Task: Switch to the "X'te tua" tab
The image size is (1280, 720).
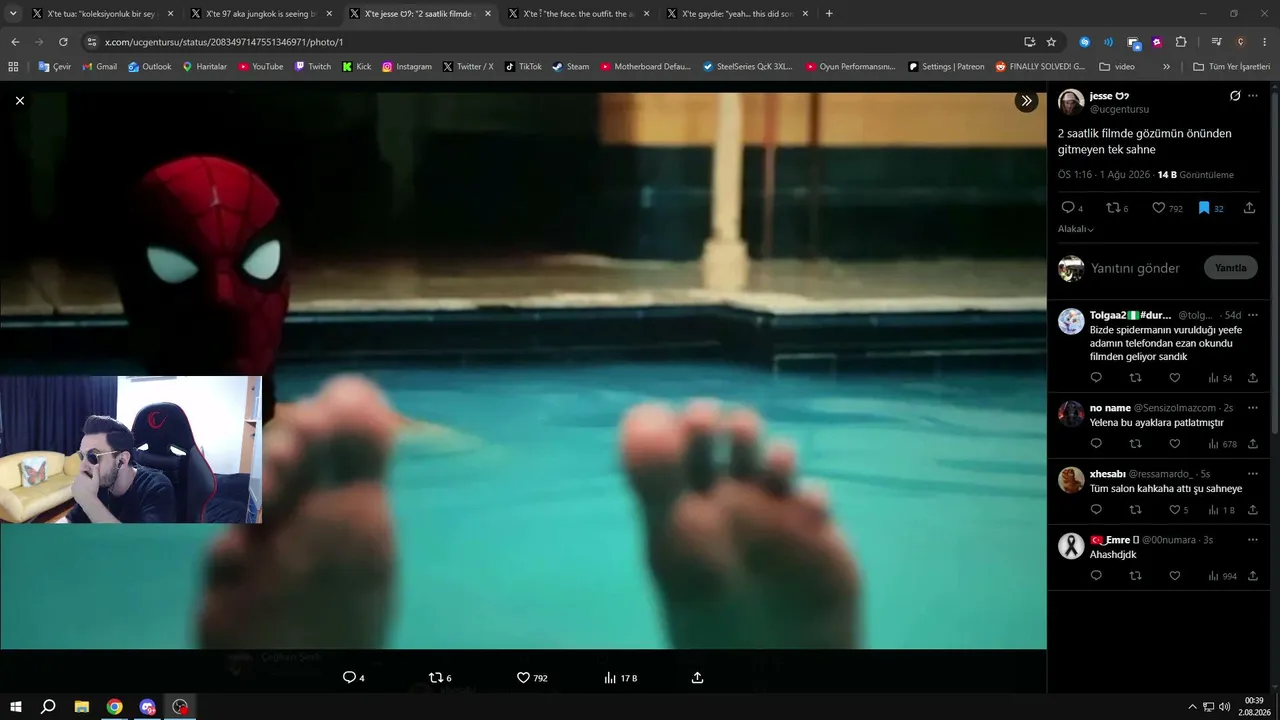Action: 103,14
